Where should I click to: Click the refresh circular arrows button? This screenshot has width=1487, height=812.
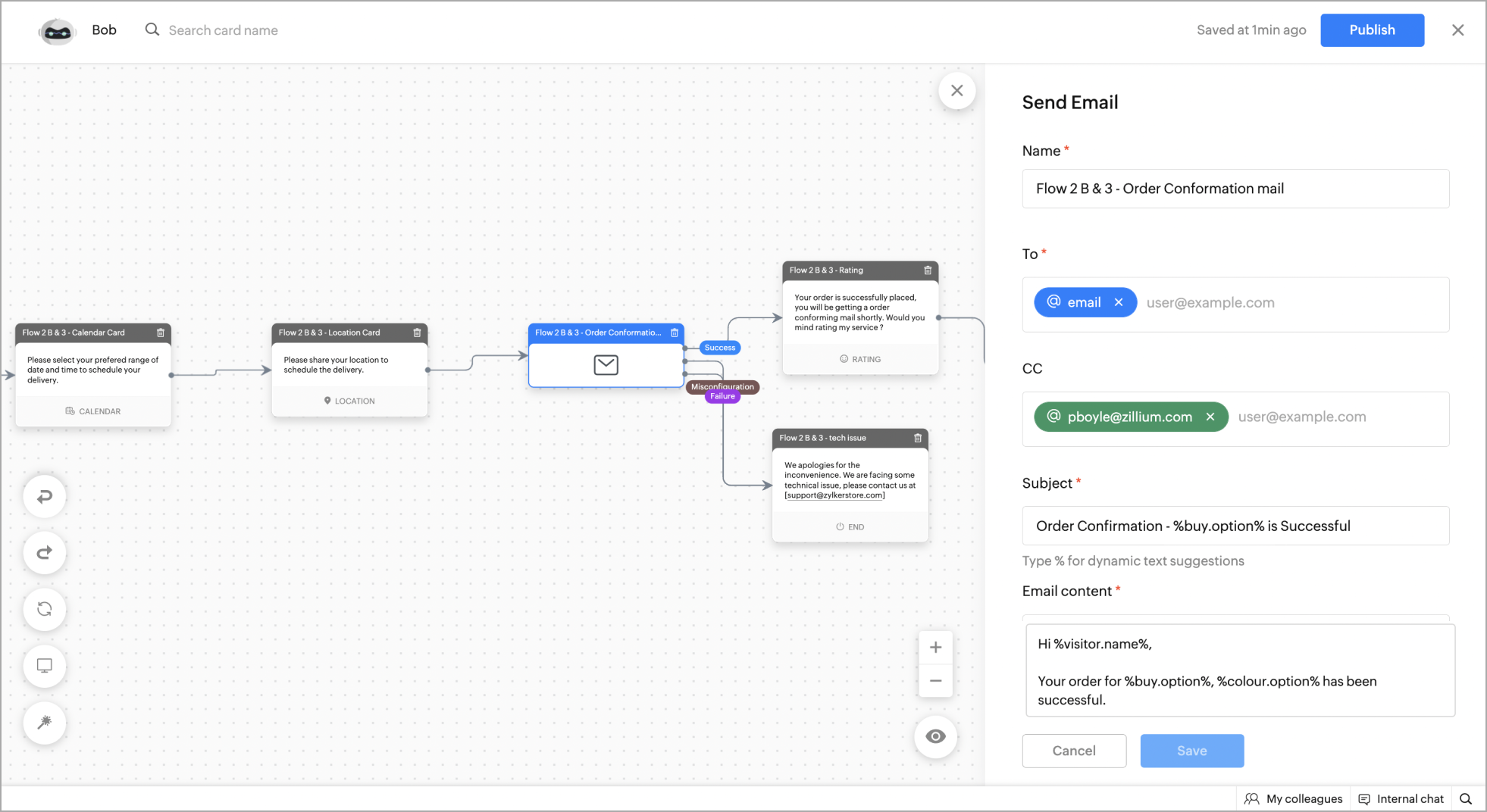(x=45, y=609)
